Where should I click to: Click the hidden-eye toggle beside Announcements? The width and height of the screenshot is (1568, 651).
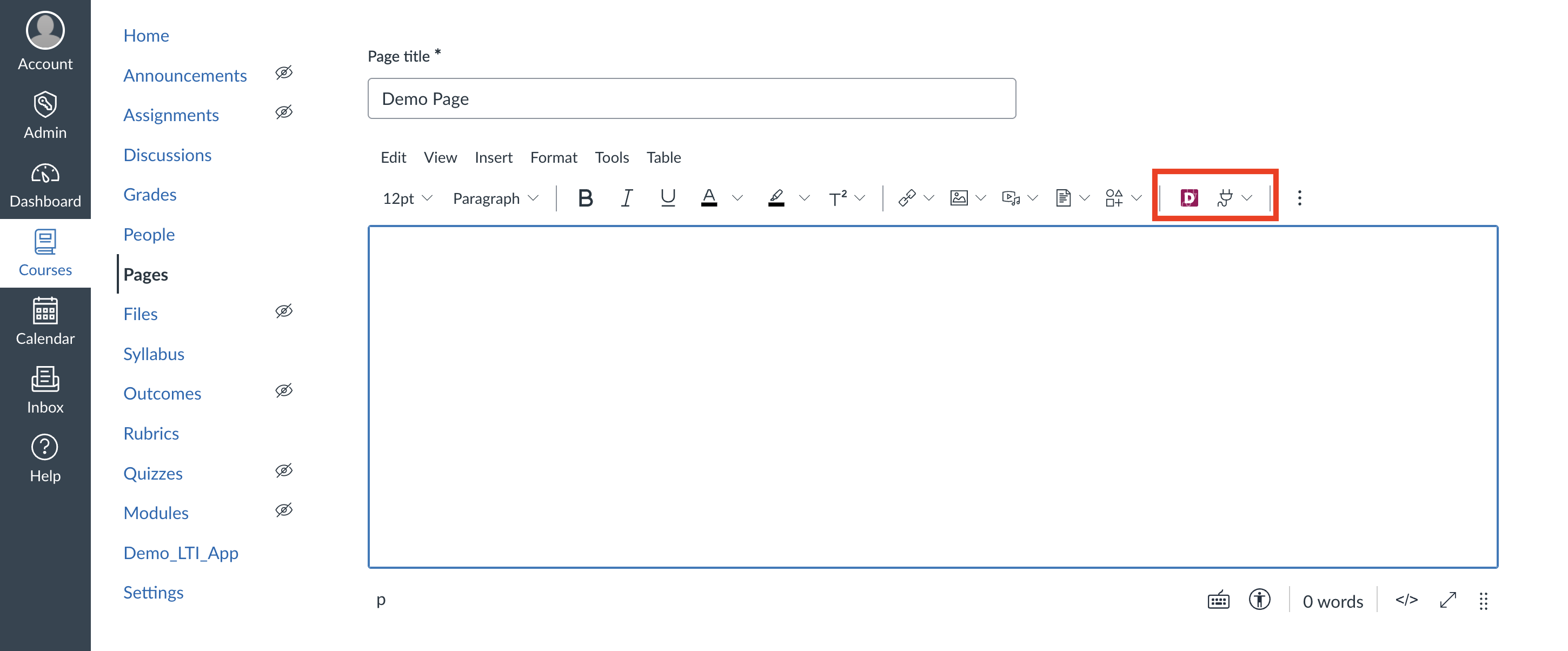coord(284,72)
